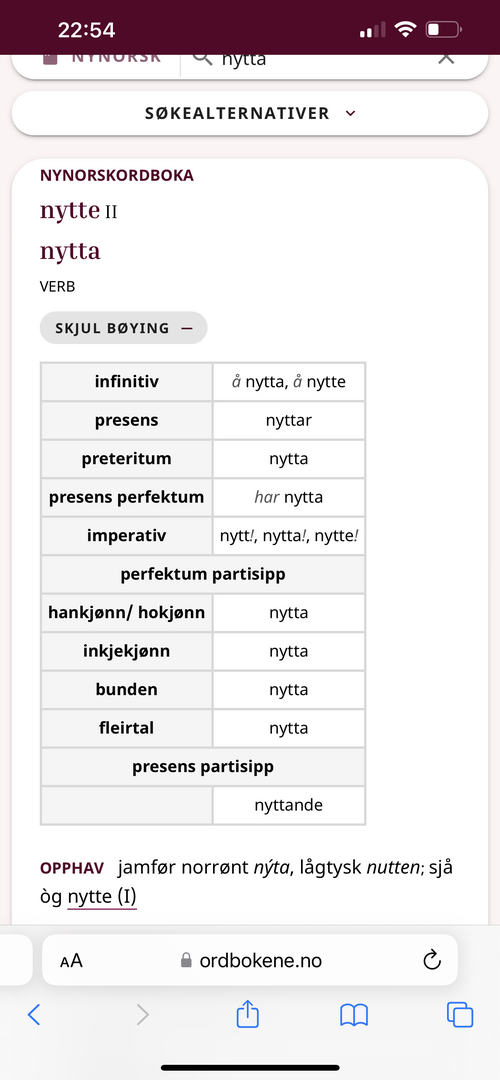Open the Safari share sheet icon
Viewport: 500px width, 1080px height.
click(x=247, y=1013)
